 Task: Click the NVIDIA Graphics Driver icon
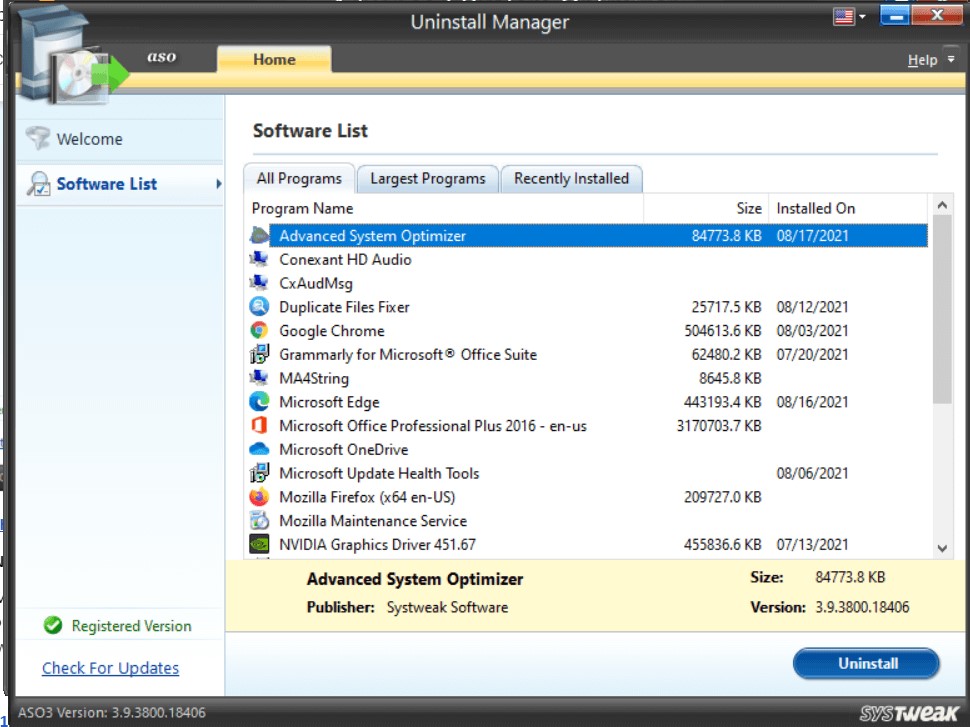(258, 544)
